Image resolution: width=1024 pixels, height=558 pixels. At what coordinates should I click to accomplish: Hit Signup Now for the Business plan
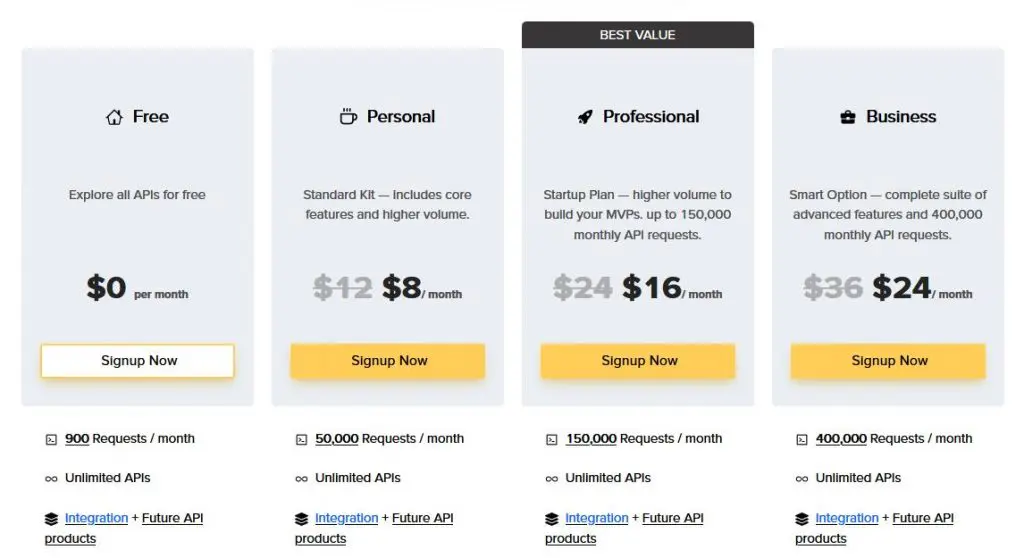[x=888, y=361]
